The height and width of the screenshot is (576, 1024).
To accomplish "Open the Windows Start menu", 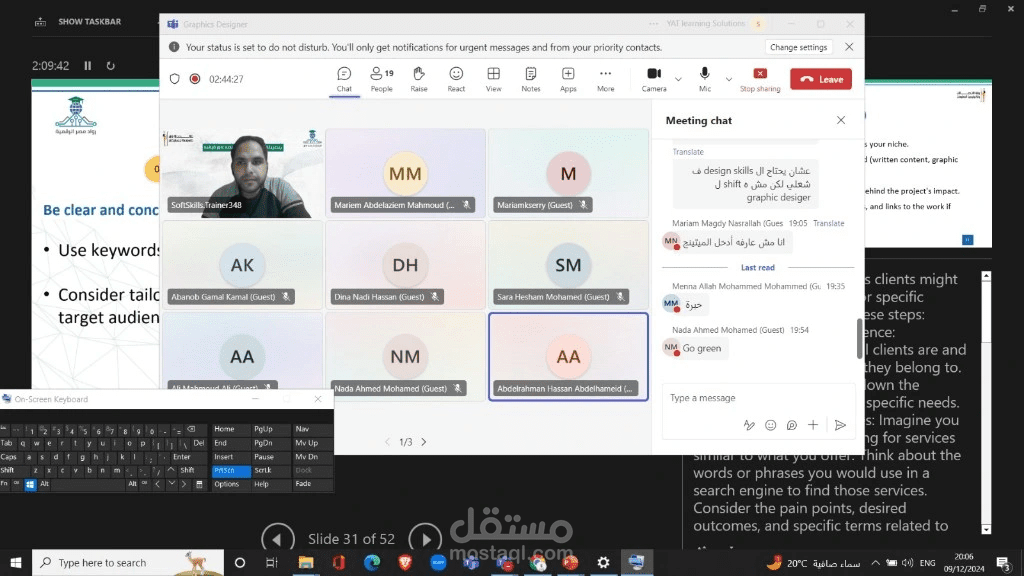I will point(16,562).
